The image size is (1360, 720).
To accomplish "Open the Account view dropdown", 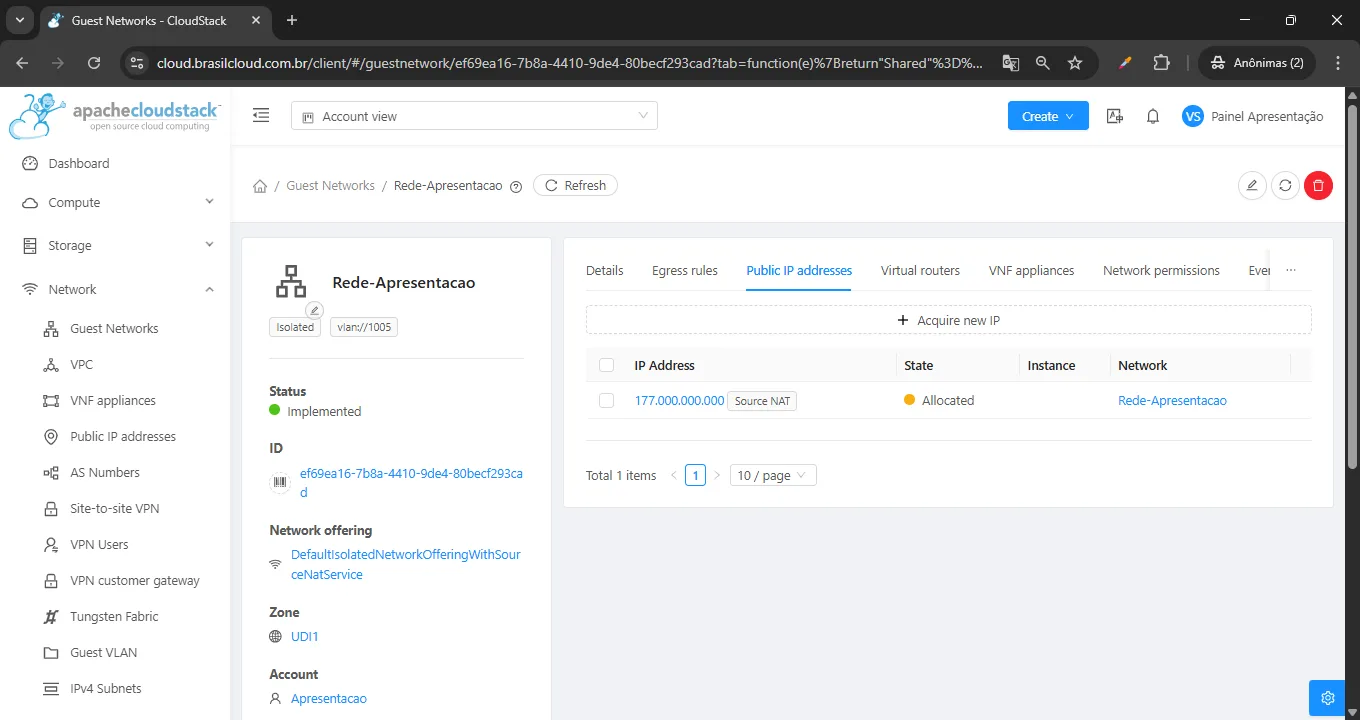I will [474, 116].
